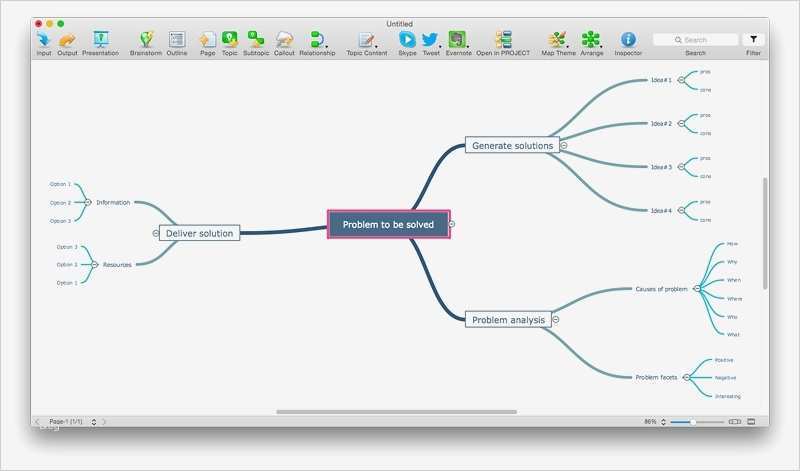The width and height of the screenshot is (800, 471).
Task: Click the Arrange toolbar icon
Action: point(591,39)
